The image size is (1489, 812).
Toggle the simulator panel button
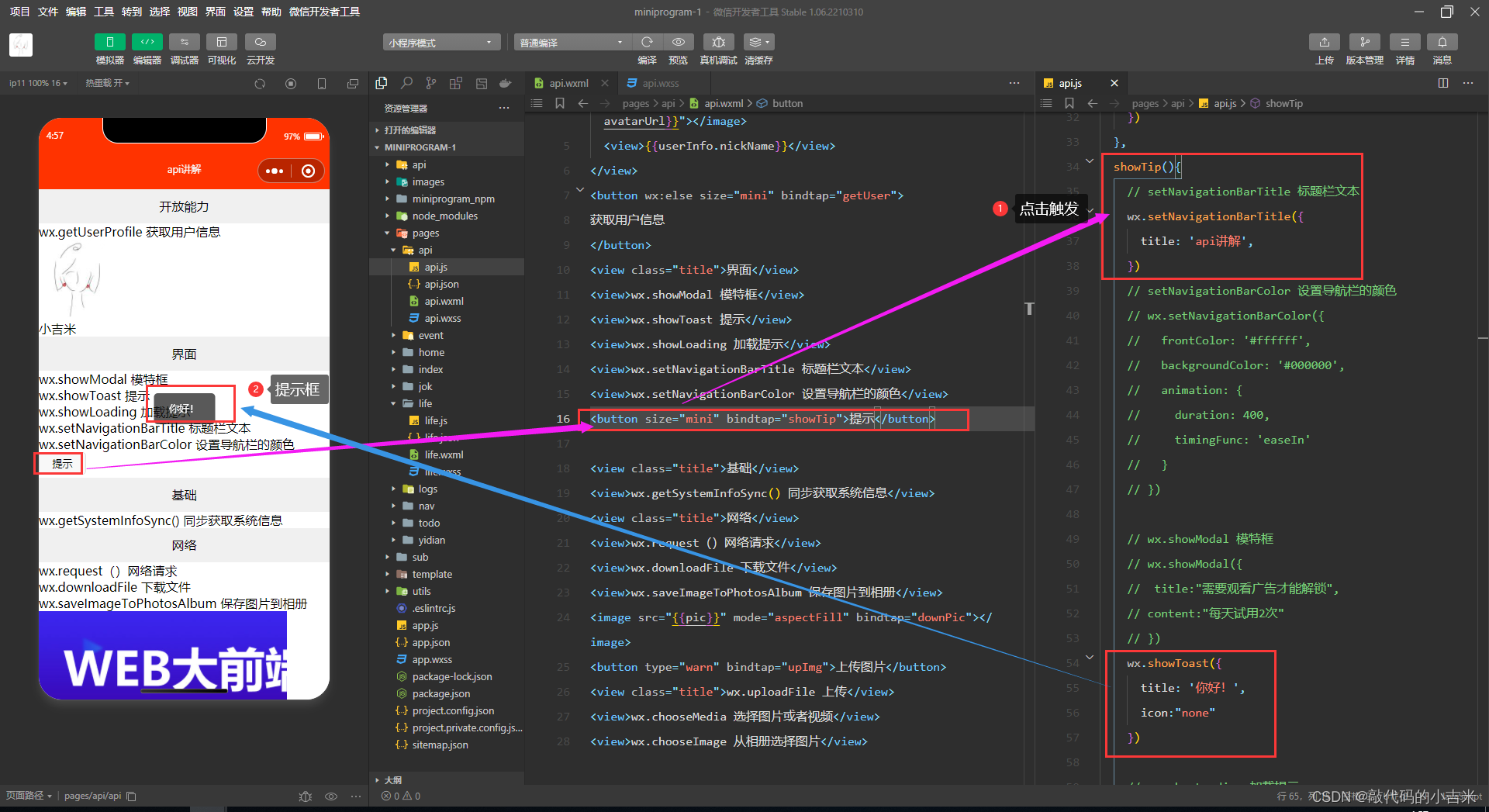(109, 42)
